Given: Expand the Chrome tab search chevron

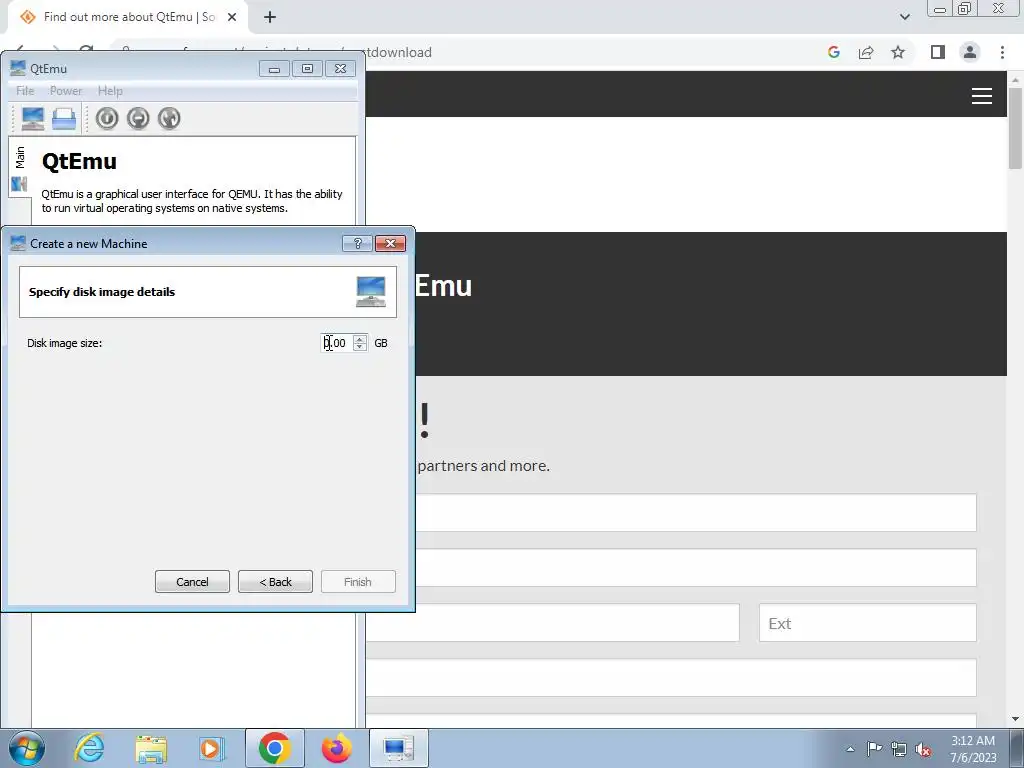Looking at the screenshot, I should click(x=904, y=18).
